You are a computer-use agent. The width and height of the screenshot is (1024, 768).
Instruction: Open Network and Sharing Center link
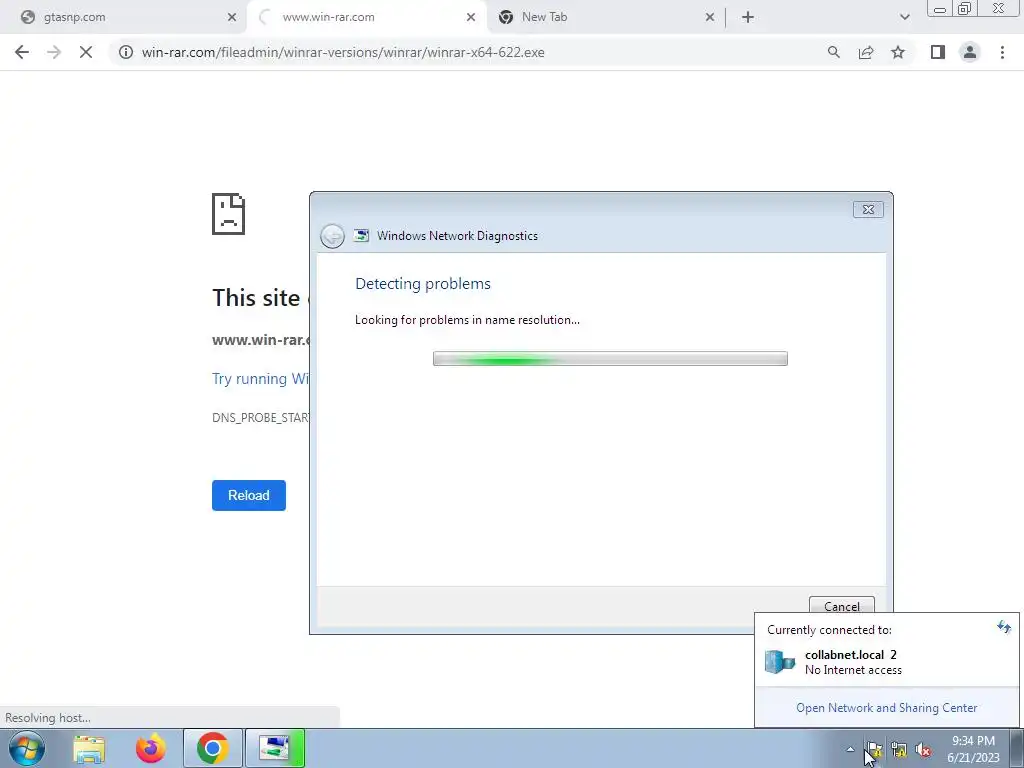click(x=886, y=708)
